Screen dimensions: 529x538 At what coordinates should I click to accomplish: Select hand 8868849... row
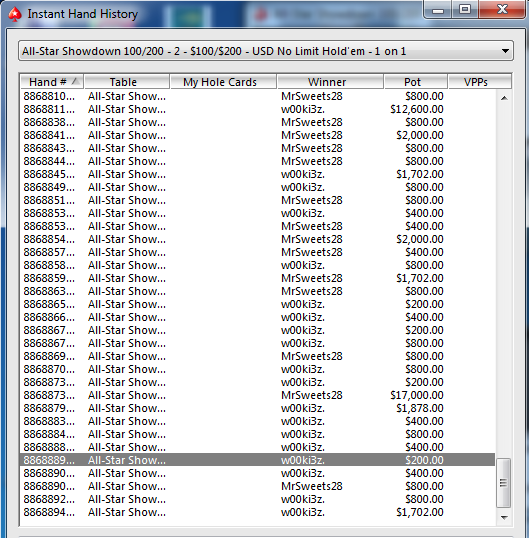[257, 187]
